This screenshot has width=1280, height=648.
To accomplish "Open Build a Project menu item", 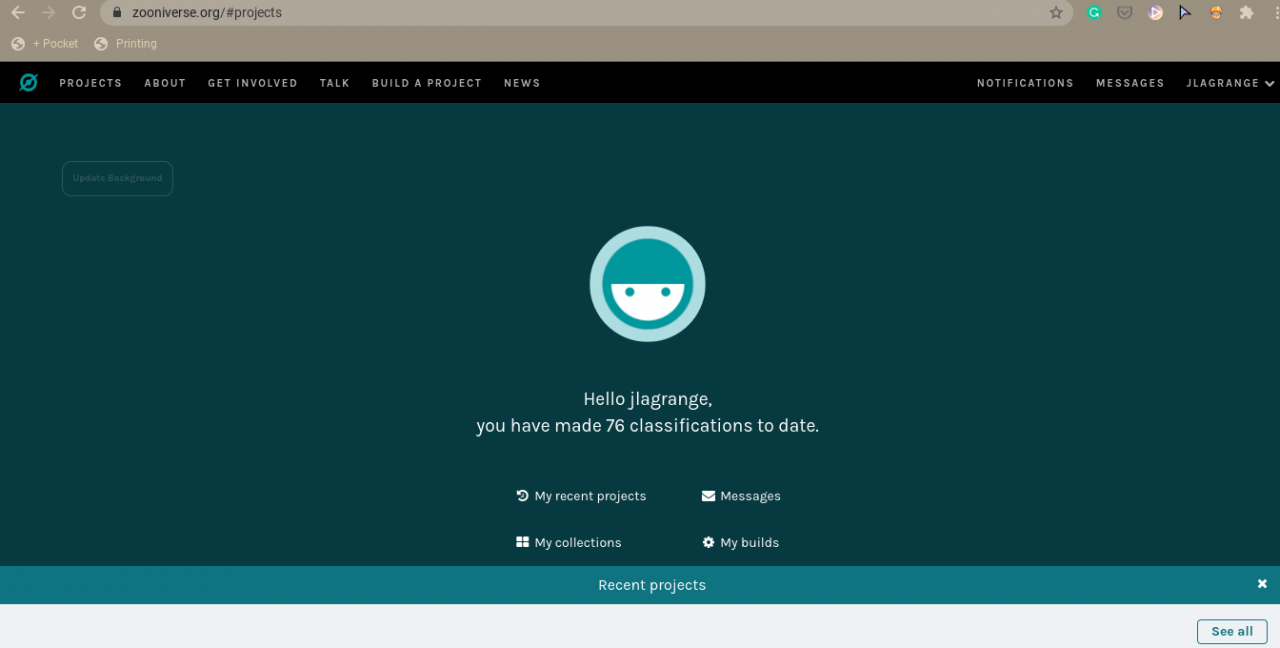I will point(427,83).
